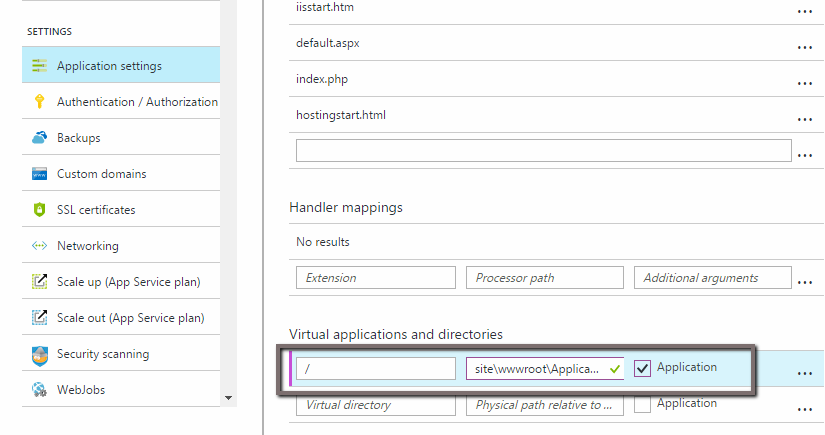
Task: Click the WebJobs globe icon
Action: (40, 390)
